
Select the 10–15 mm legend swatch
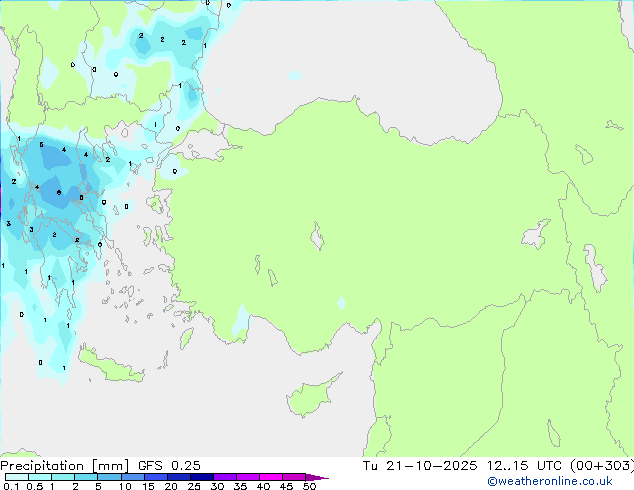(x=132, y=477)
